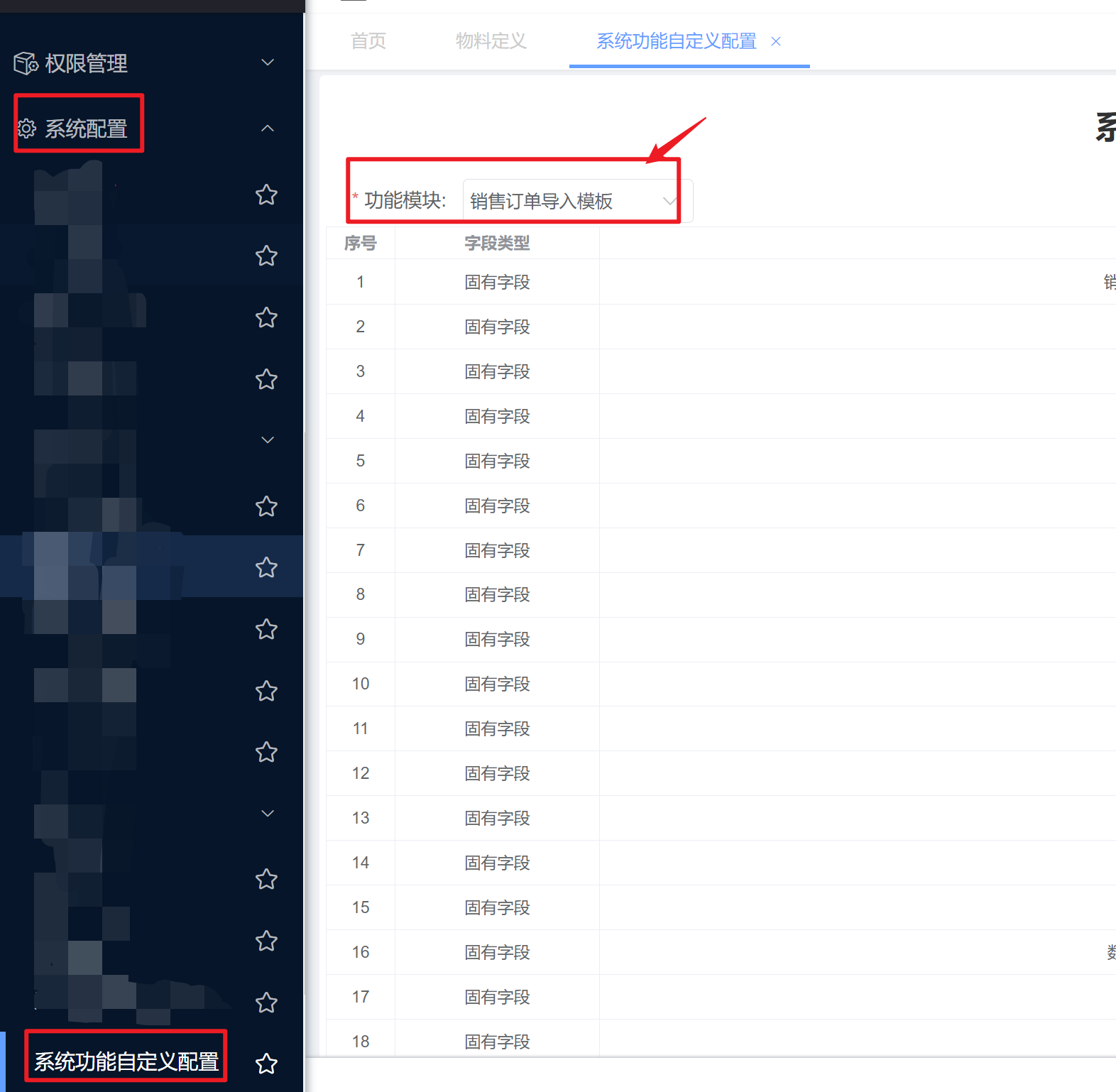Click the star in the highlighted sidebar row
This screenshot has width=1116, height=1092.
[x=266, y=567]
